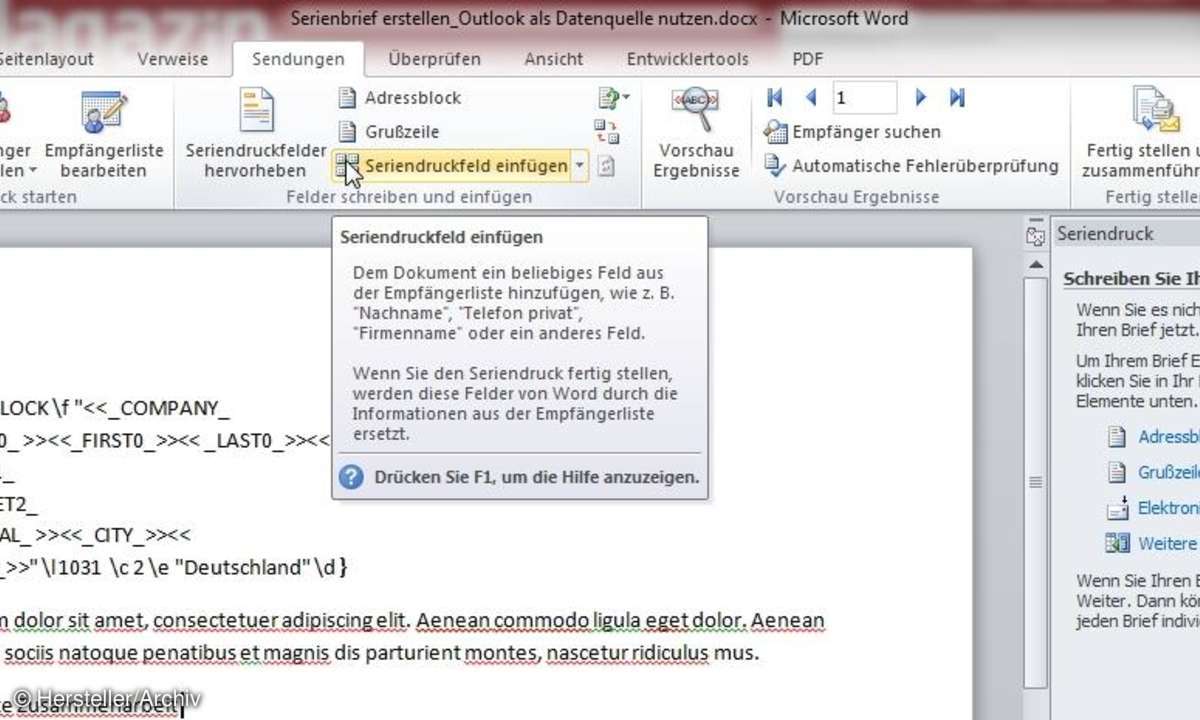Viewport: 1200px width, 720px height.
Task: Click the Seriendruckfeld einfügen tooltip title
Action: point(441,238)
